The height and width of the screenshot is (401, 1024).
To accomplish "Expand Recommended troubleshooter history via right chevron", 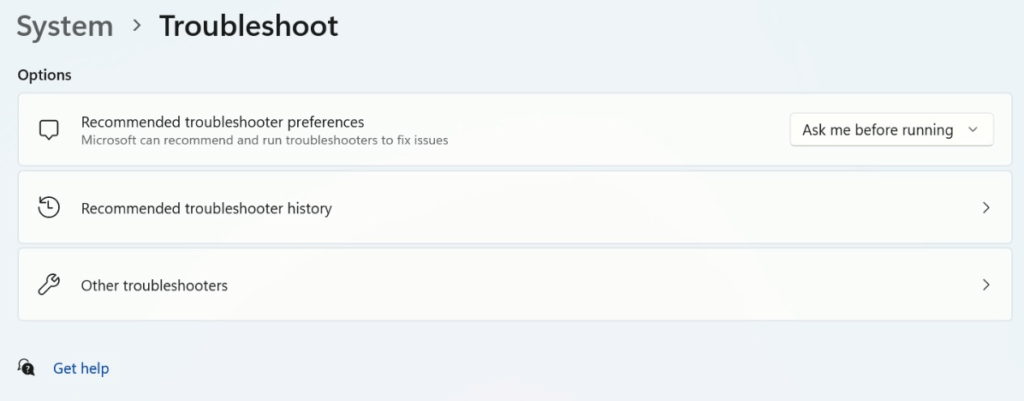I will 986,208.
